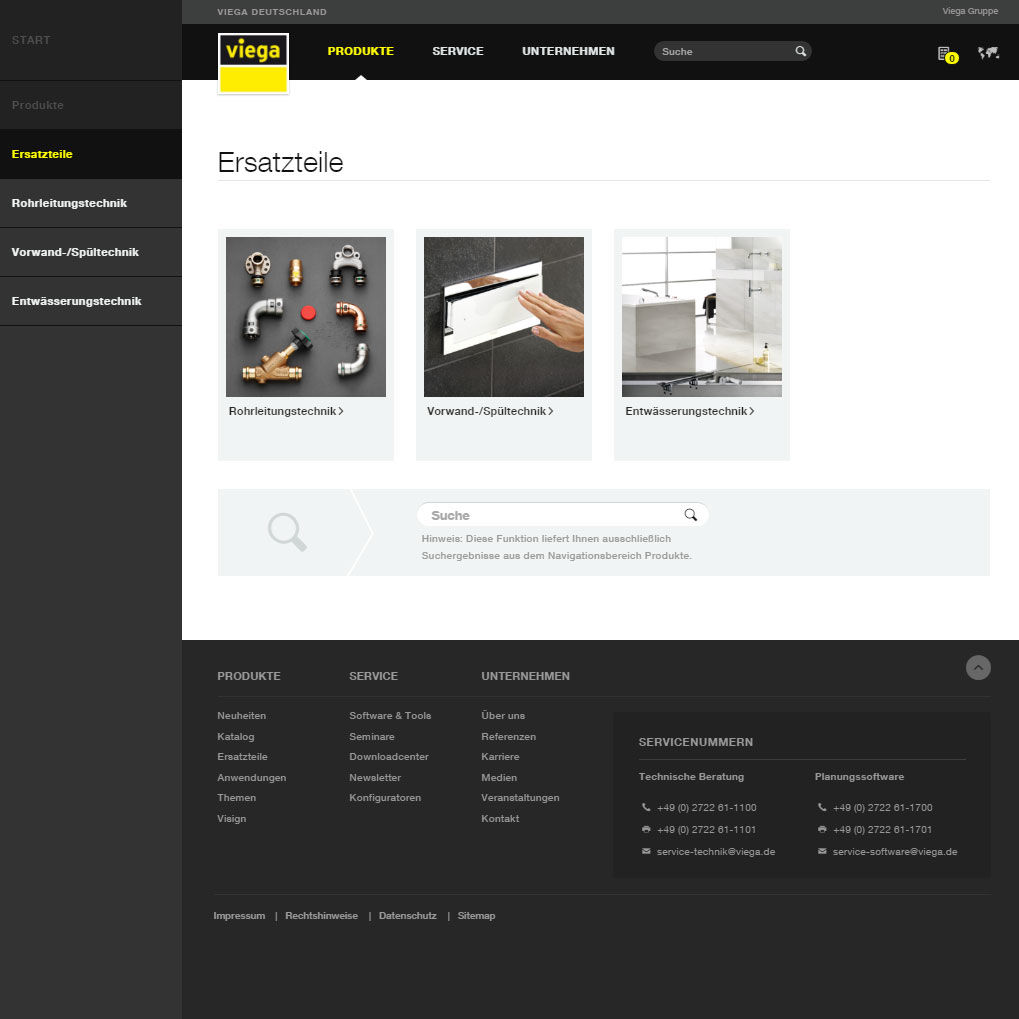The height and width of the screenshot is (1019, 1019).
Task: Open Referenzen in the footer
Action: [x=508, y=736]
